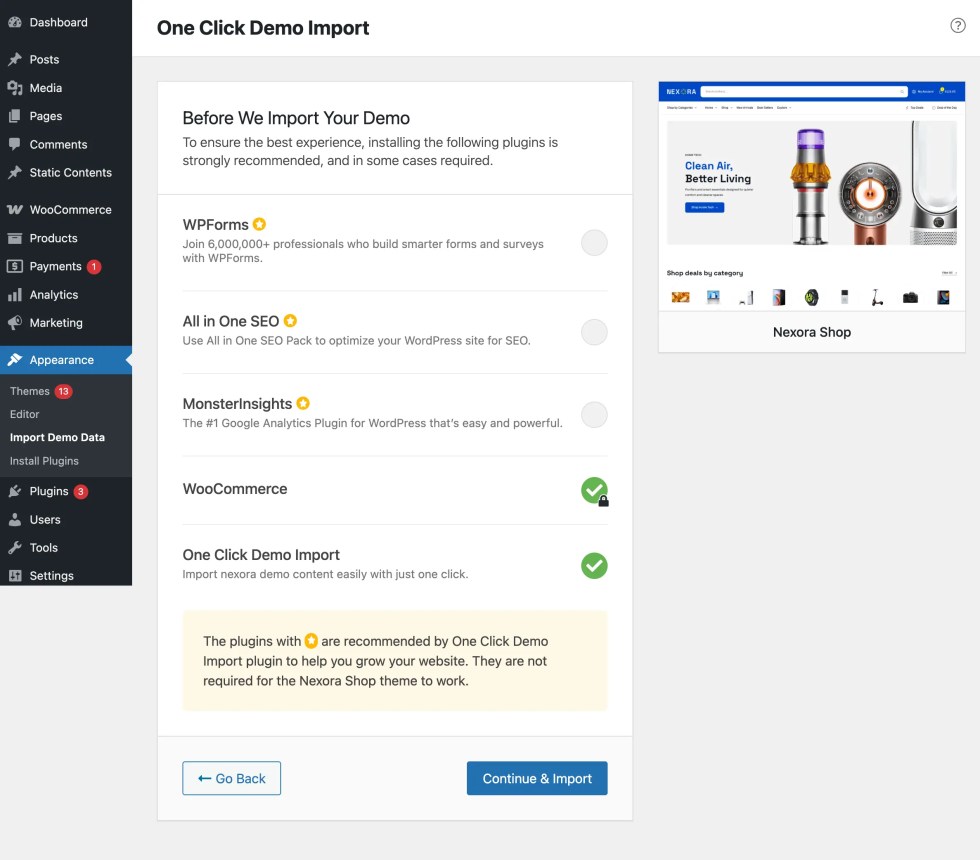Click the Before We Import Your Demo heading

(x=296, y=118)
